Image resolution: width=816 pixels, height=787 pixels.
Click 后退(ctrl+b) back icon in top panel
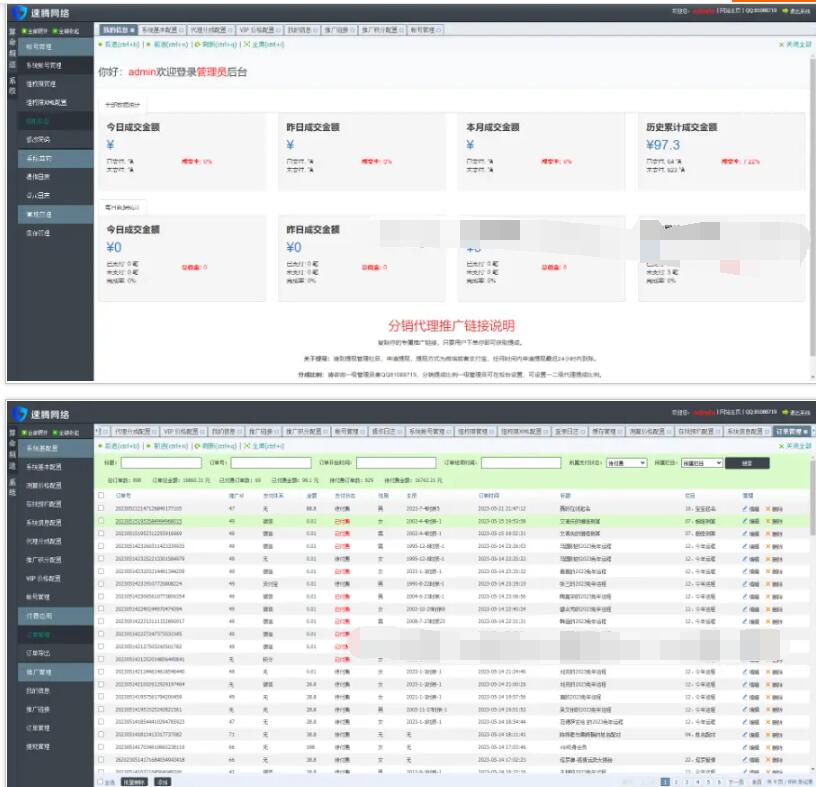click(x=100, y=45)
